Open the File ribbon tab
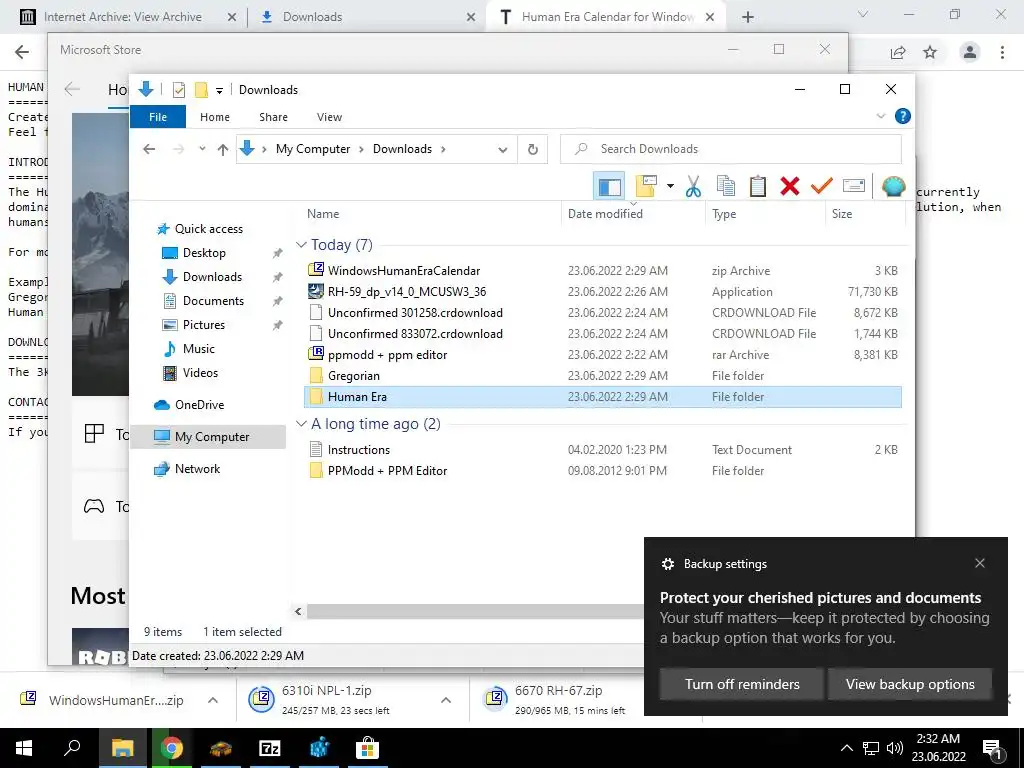1024x768 pixels. [158, 117]
